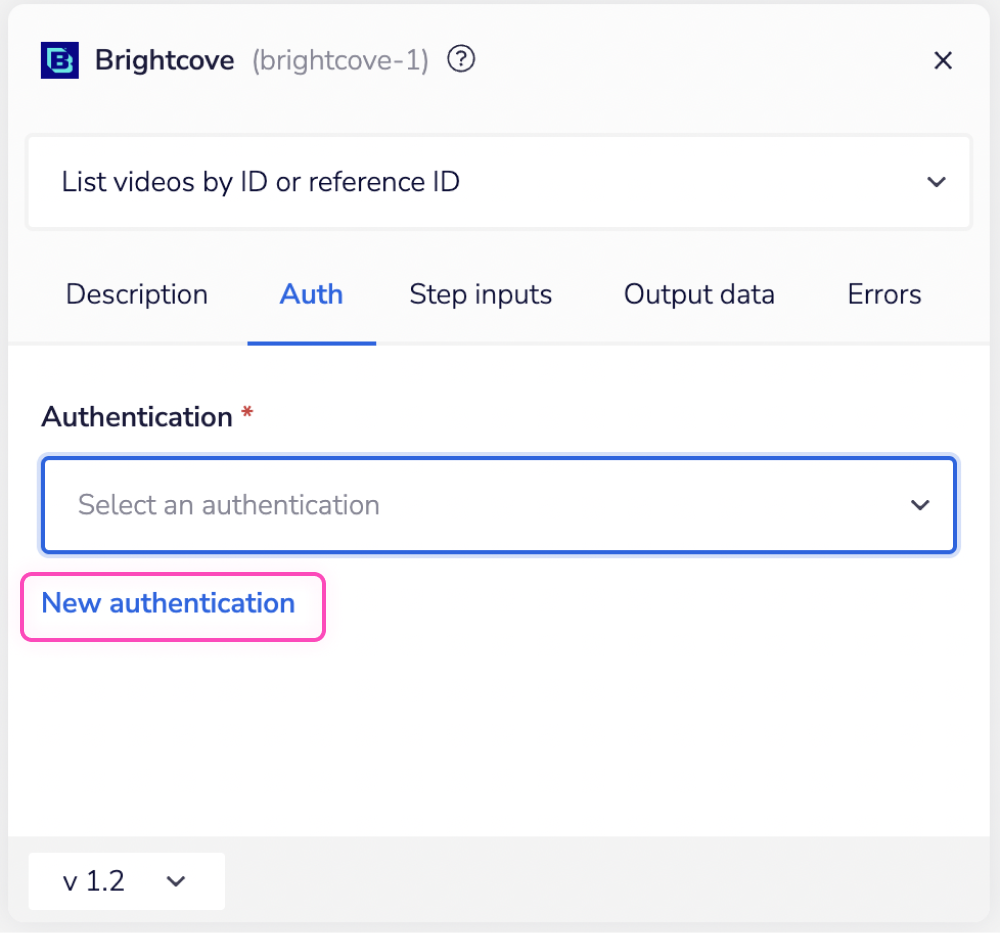Expand the authentication dropdown chevron
Screen dimensions: 1000x933
[x=919, y=505]
